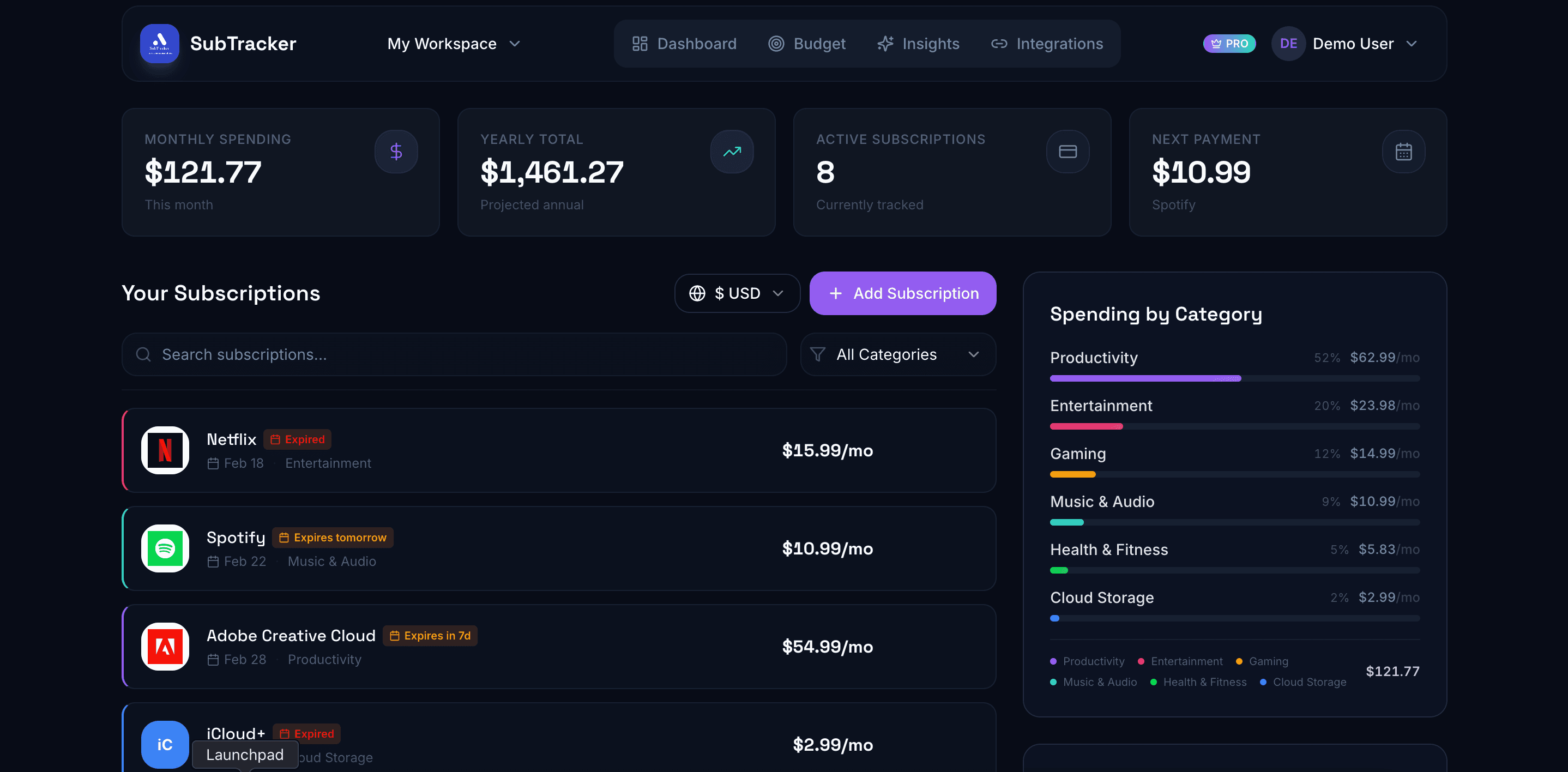The image size is (1568, 772).
Task: Click the search magnifier icon
Action: pyautogui.click(x=143, y=354)
